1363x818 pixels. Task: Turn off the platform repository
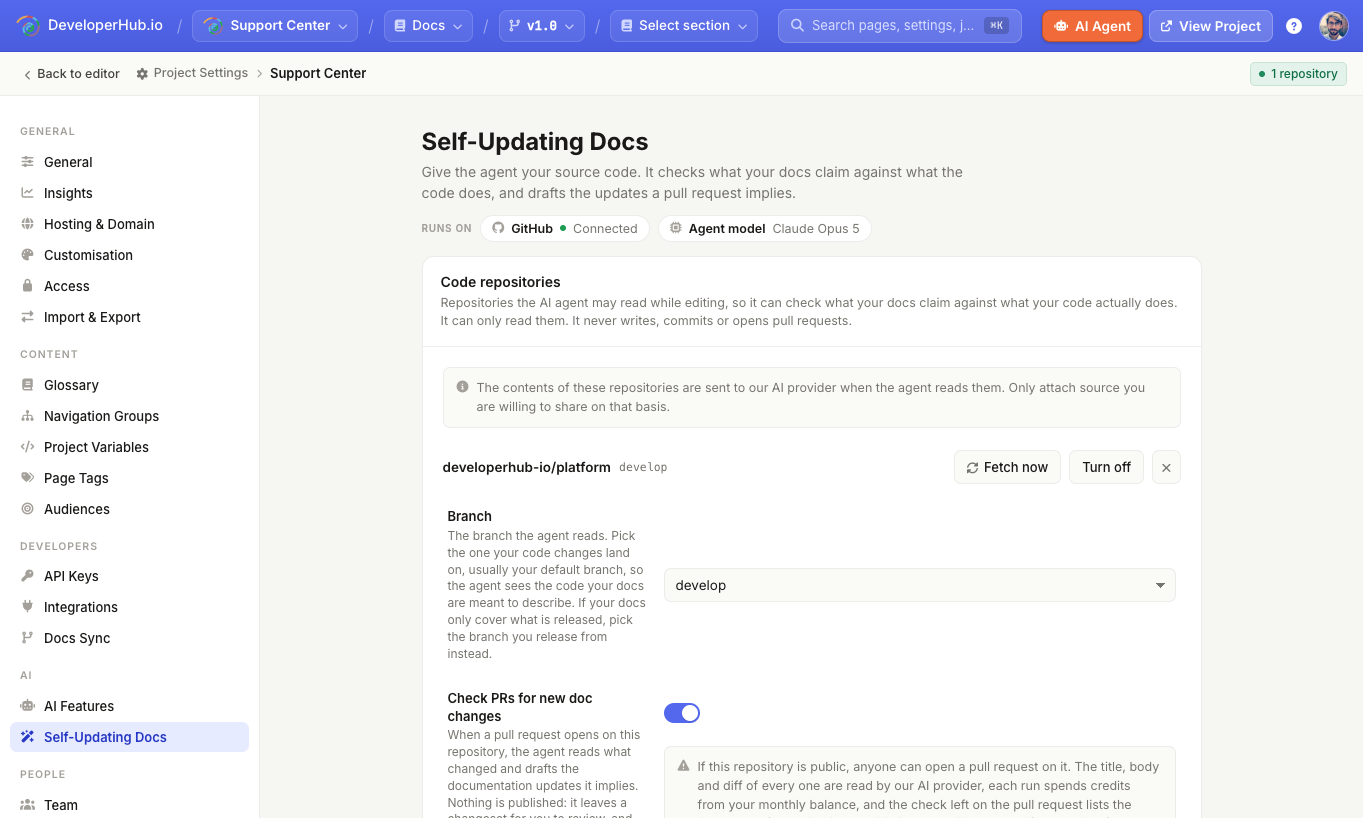click(1106, 467)
